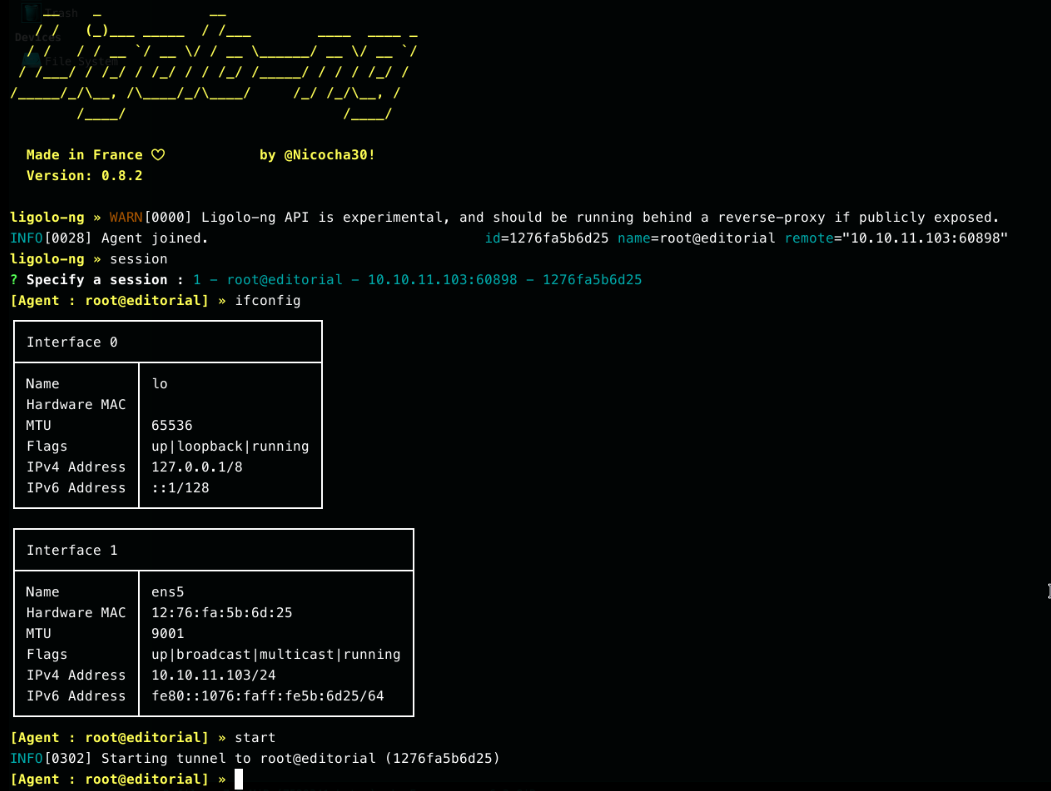
Task: Click the 'Made in France' banner text
Action: point(84,155)
